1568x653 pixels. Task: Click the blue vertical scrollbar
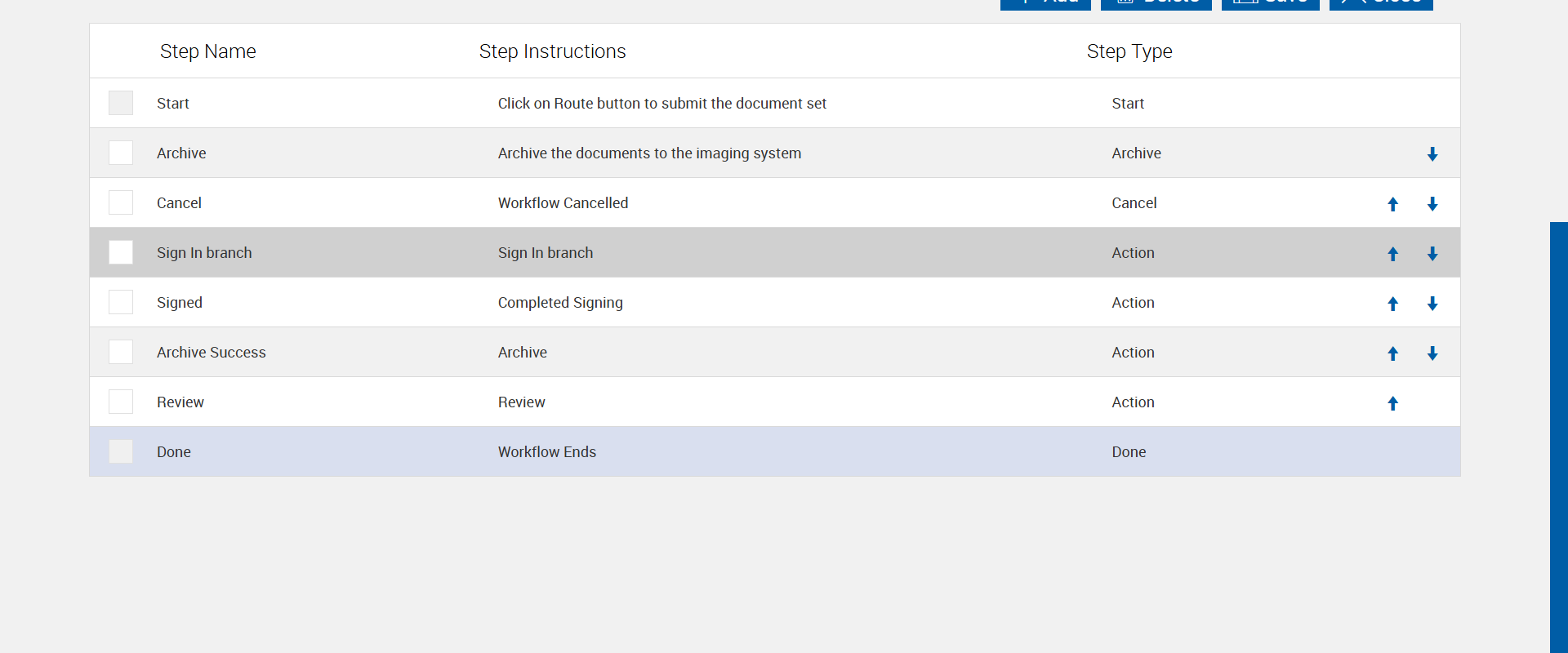pos(1558,433)
